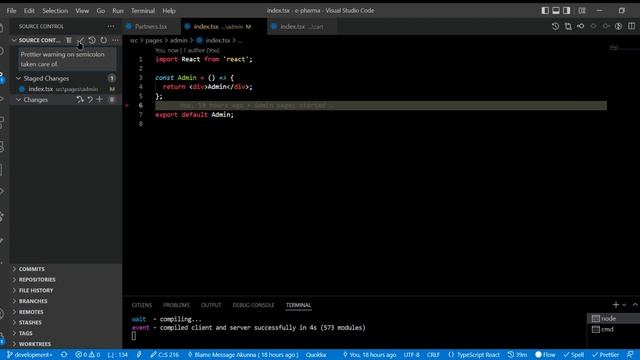Toggle GitLens file blame icon in editor toolbar

pos(618,27)
